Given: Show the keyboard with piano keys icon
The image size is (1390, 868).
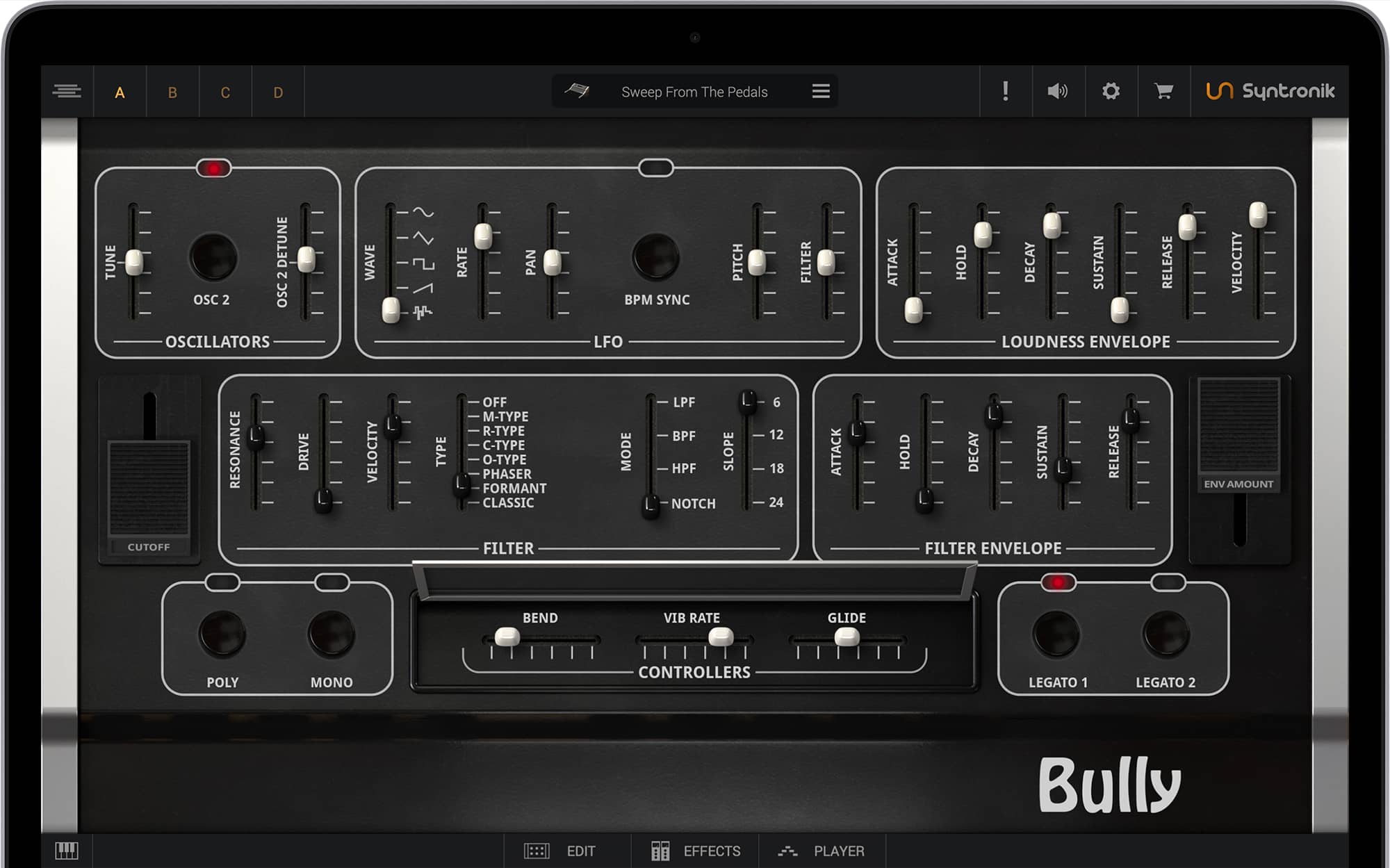Looking at the screenshot, I should (x=67, y=850).
